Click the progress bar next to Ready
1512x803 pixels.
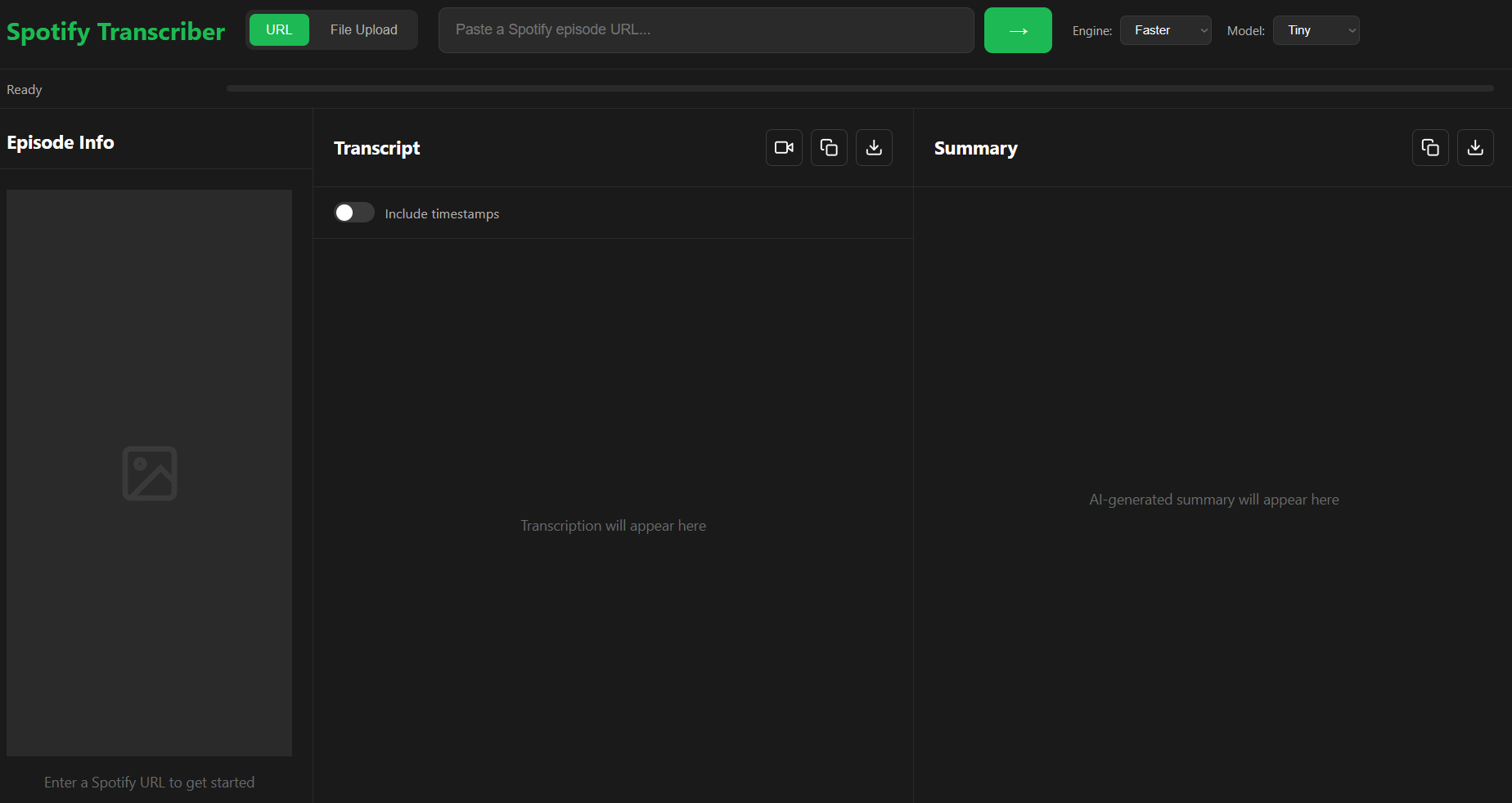pyautogui.click(x=859, y=88)
